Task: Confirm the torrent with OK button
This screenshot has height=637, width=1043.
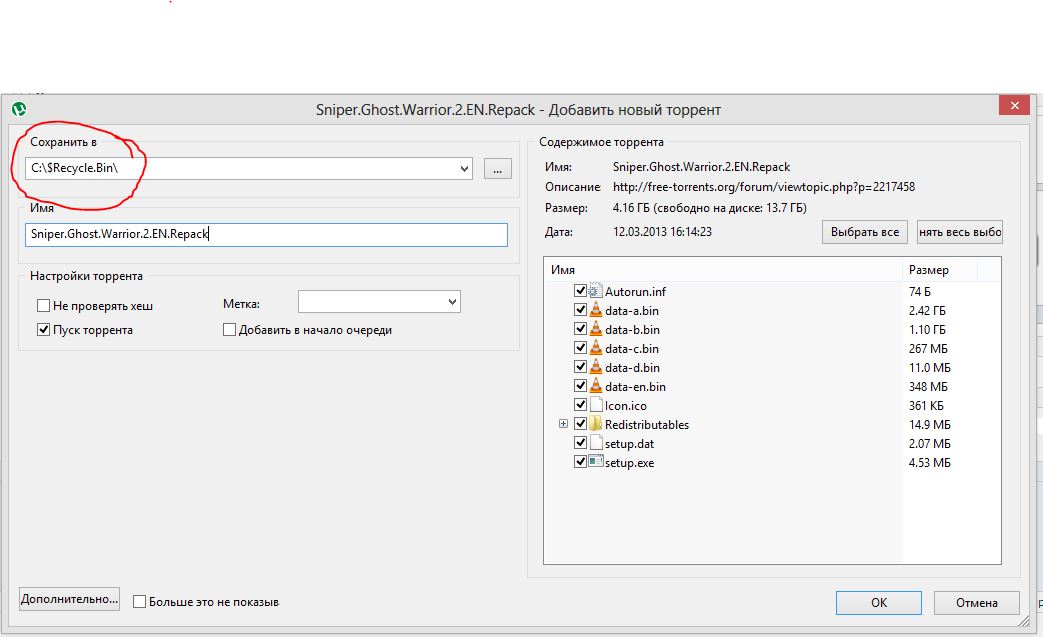Action: (x=879, y=602)
